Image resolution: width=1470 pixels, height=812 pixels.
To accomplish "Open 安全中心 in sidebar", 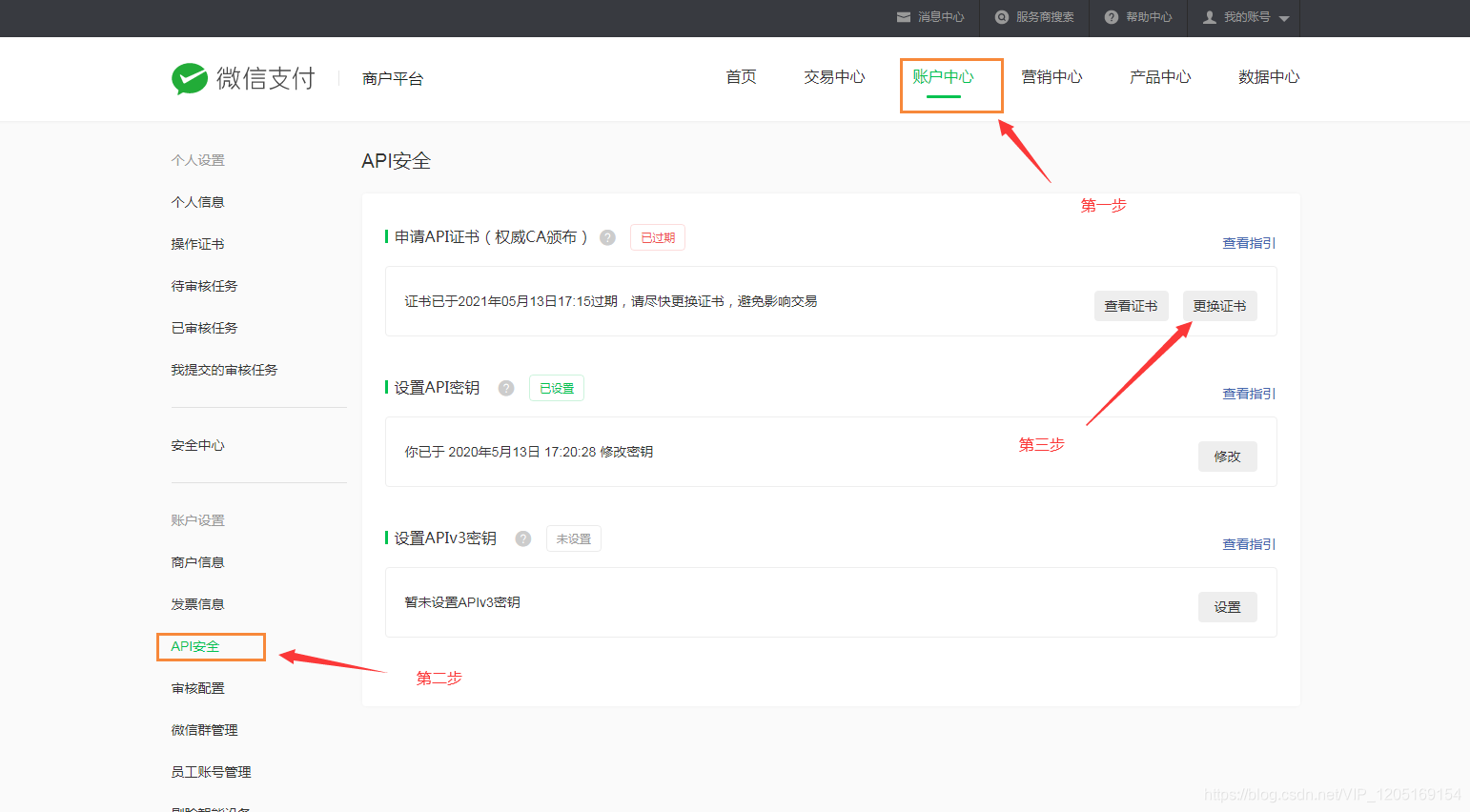I will (x=197, y=445).
